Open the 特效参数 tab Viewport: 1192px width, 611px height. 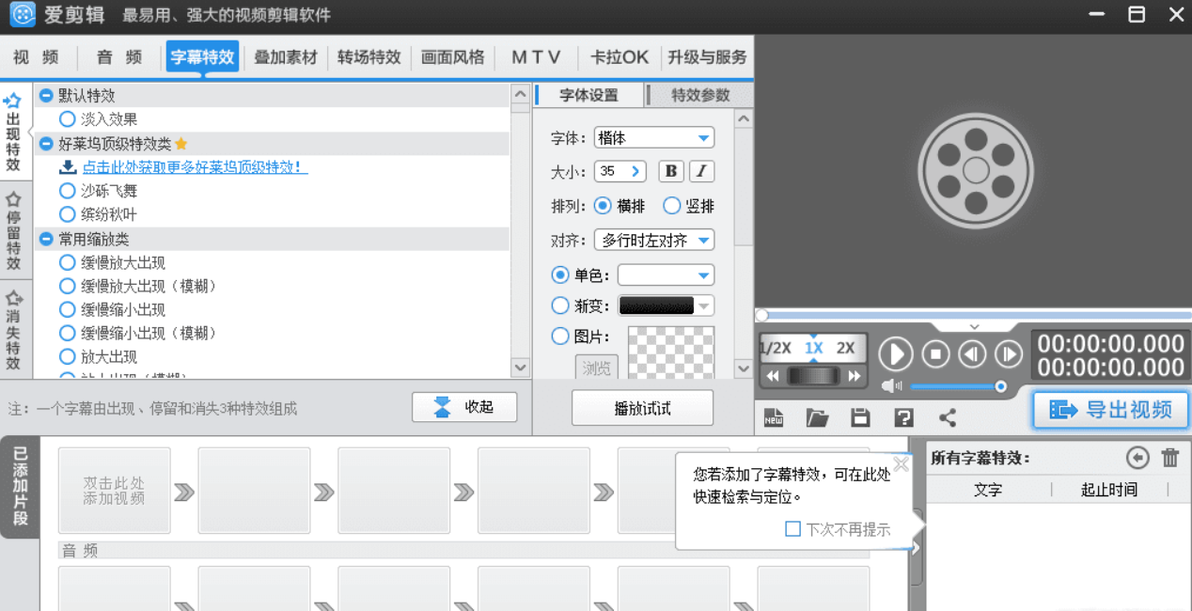click(699, 95)
